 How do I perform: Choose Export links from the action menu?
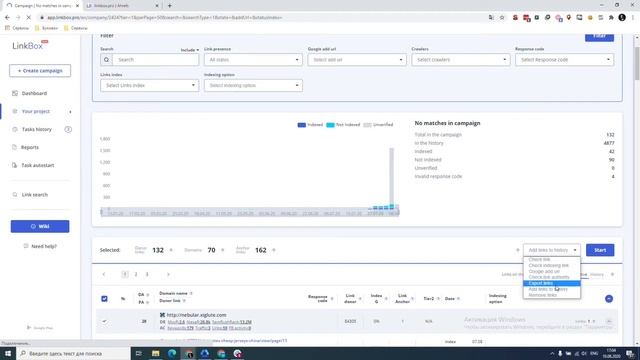click(x=551, y=283)
